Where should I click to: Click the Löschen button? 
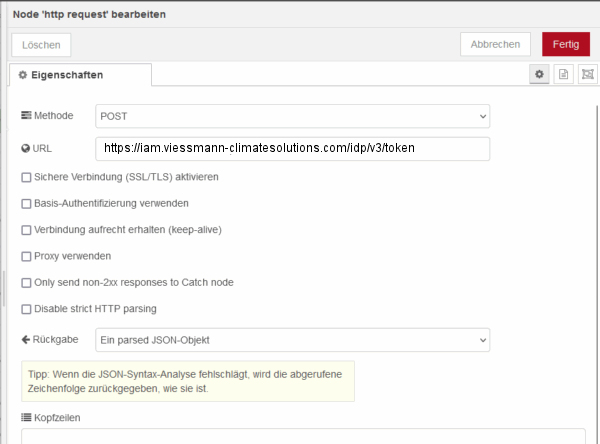click(41, 45)
